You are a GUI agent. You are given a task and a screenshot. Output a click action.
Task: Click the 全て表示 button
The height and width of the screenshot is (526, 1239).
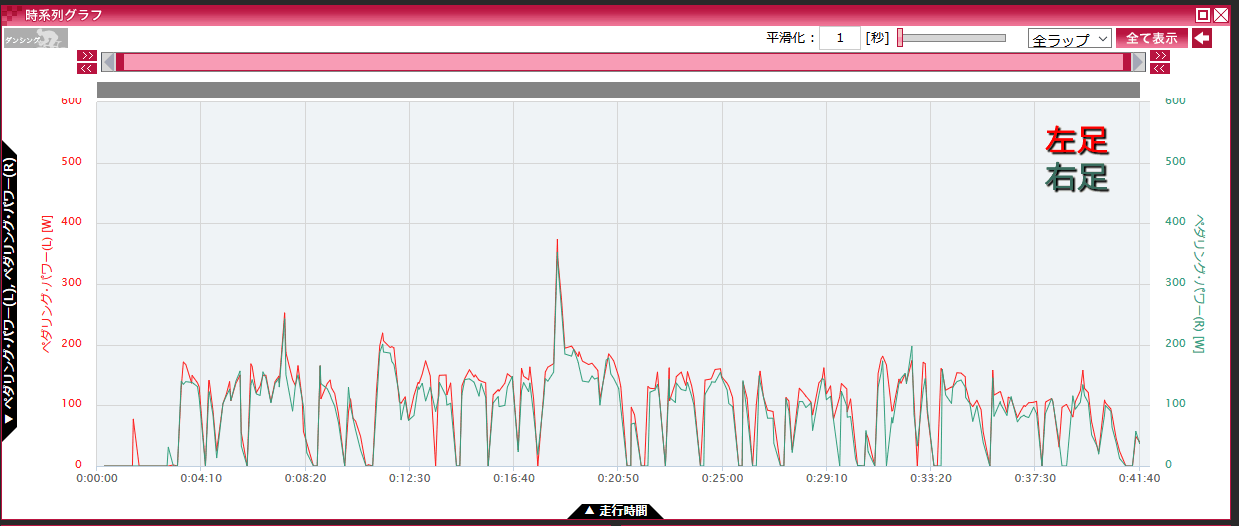tap(1151, 38)
